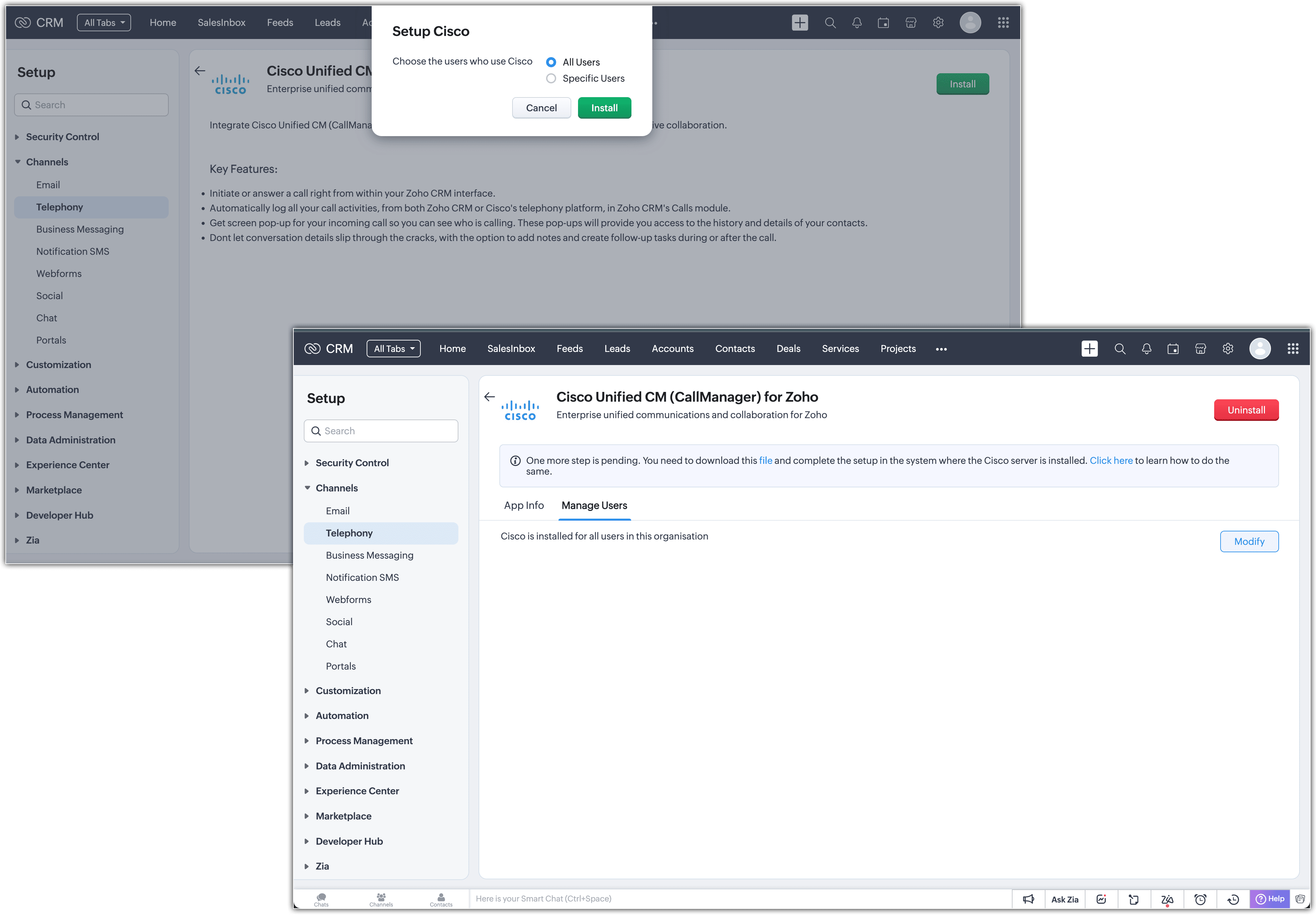This screenshot has width=1316, height=923.
Task: Click the red Uninstall button
Action: pyautogui.click(x=1246, y=410)
